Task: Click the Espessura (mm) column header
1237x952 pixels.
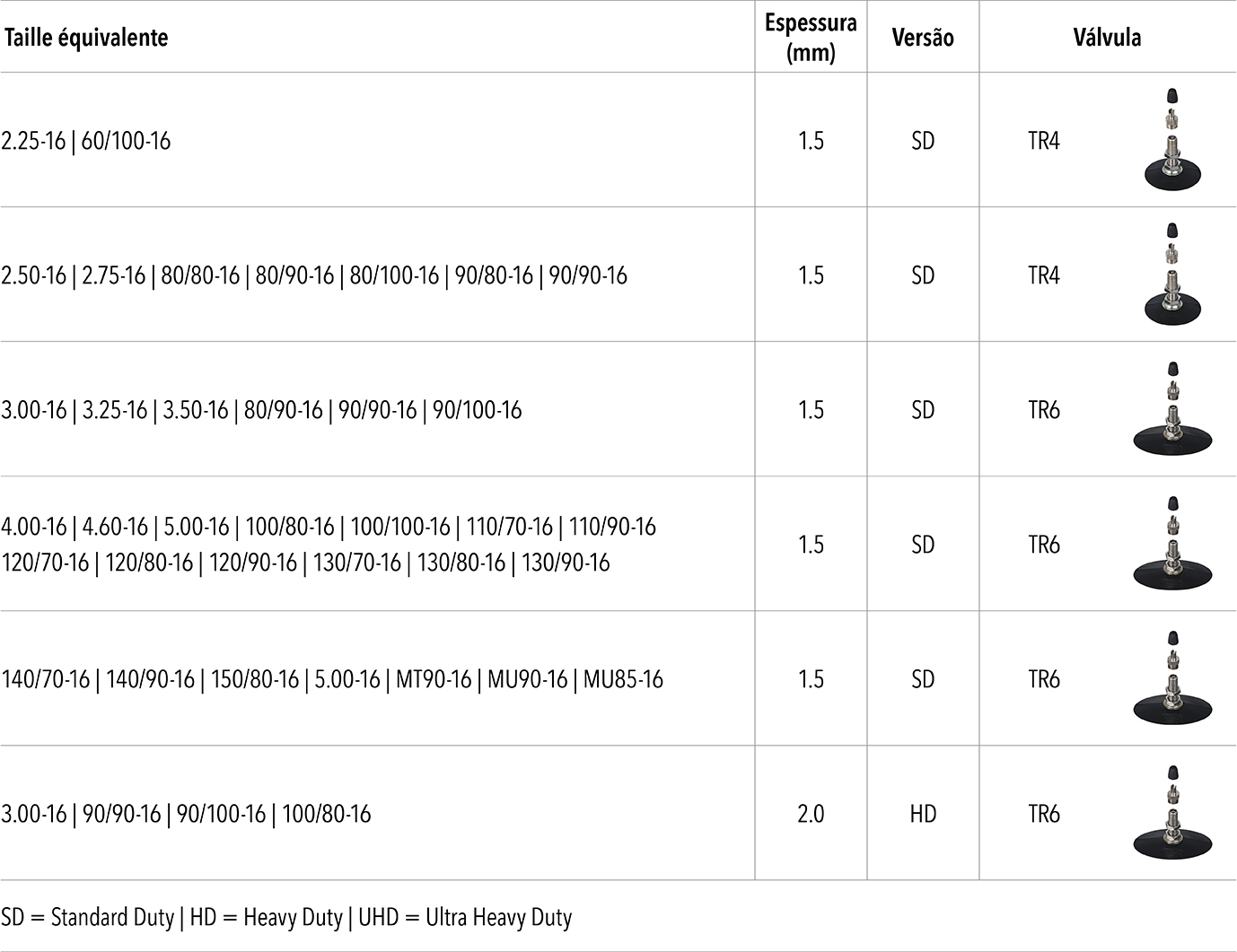Action: click(811, 38)
